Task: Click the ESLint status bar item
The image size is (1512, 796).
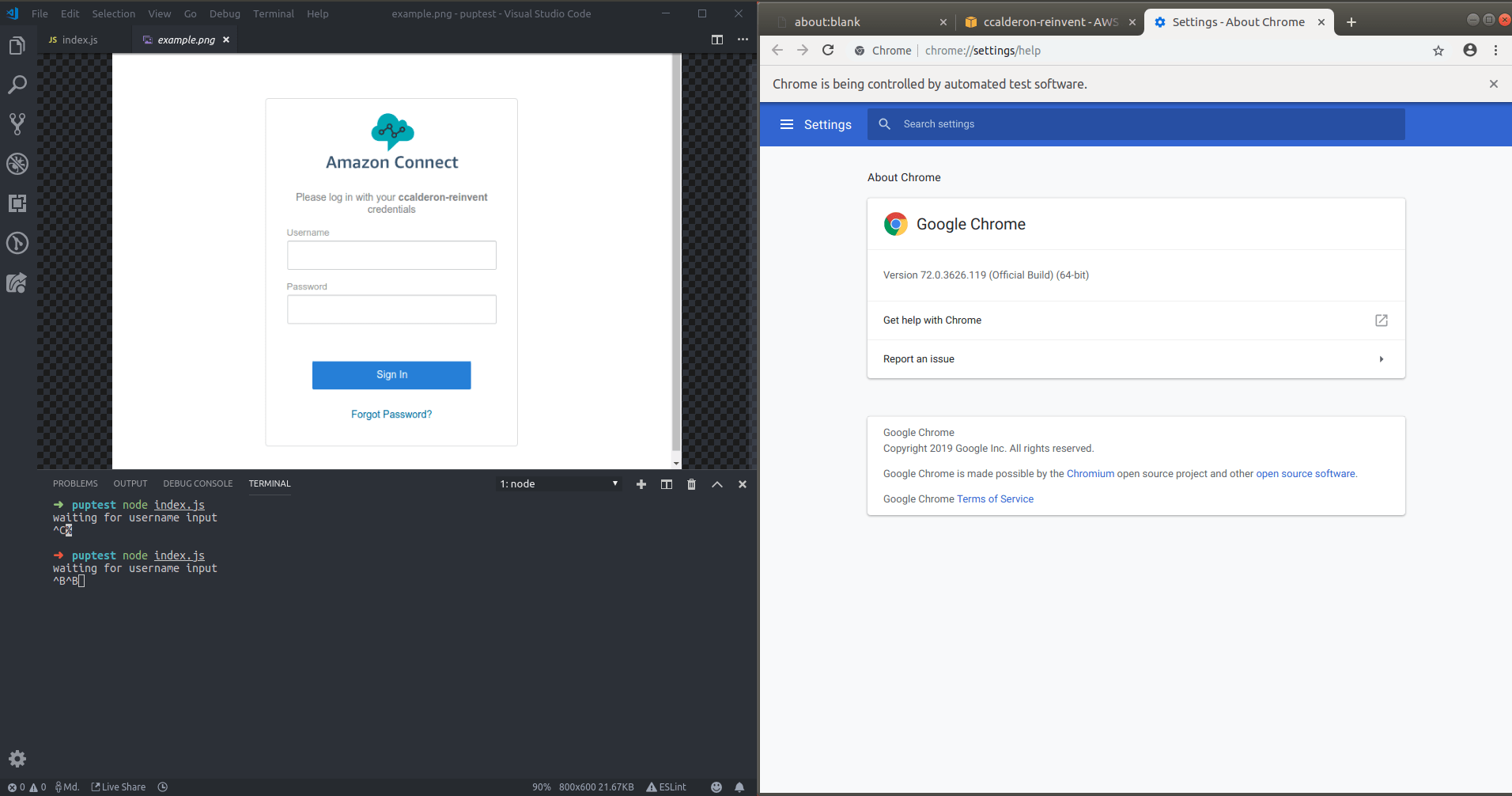Action: click(x=667, y=787)
